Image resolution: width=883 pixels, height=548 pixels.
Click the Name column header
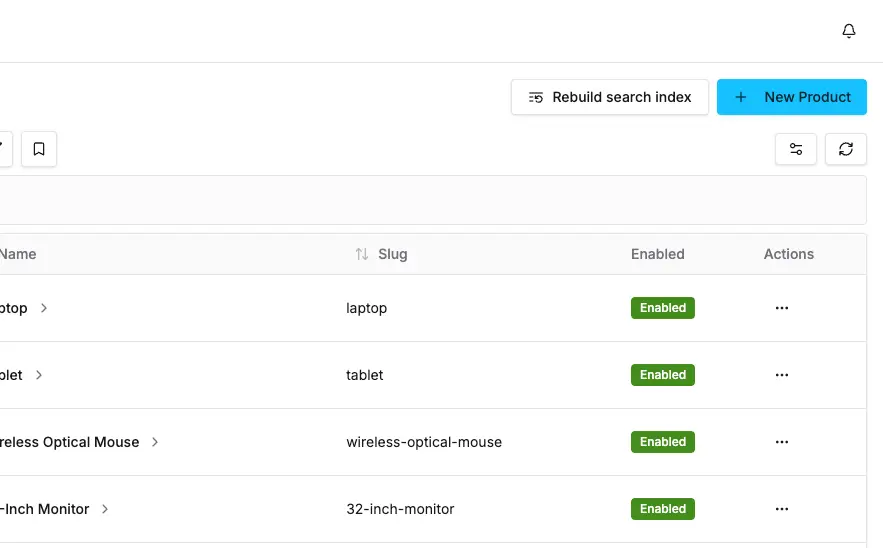(18, 254)
